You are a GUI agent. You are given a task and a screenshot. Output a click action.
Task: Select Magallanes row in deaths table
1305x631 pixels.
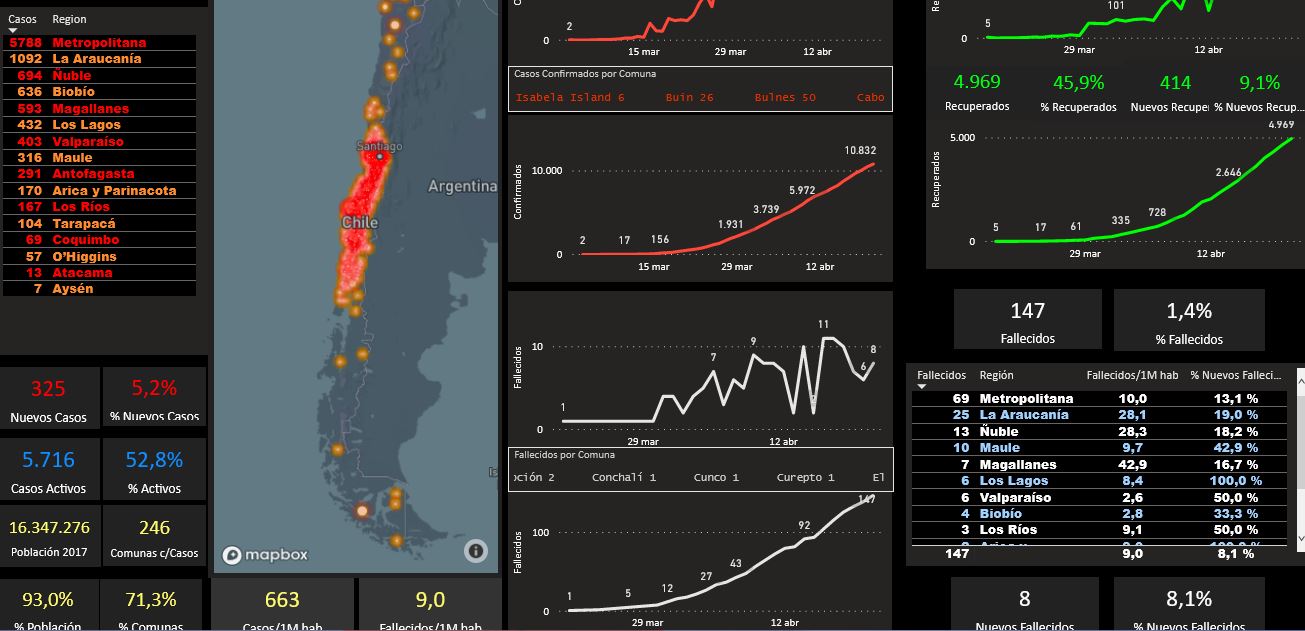tap(1017, 465)
